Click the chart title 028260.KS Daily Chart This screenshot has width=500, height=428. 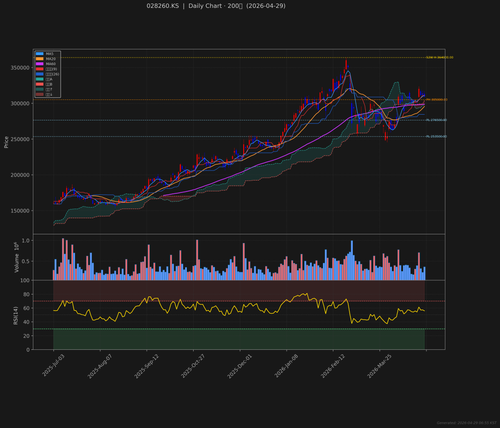coord(216,6)
